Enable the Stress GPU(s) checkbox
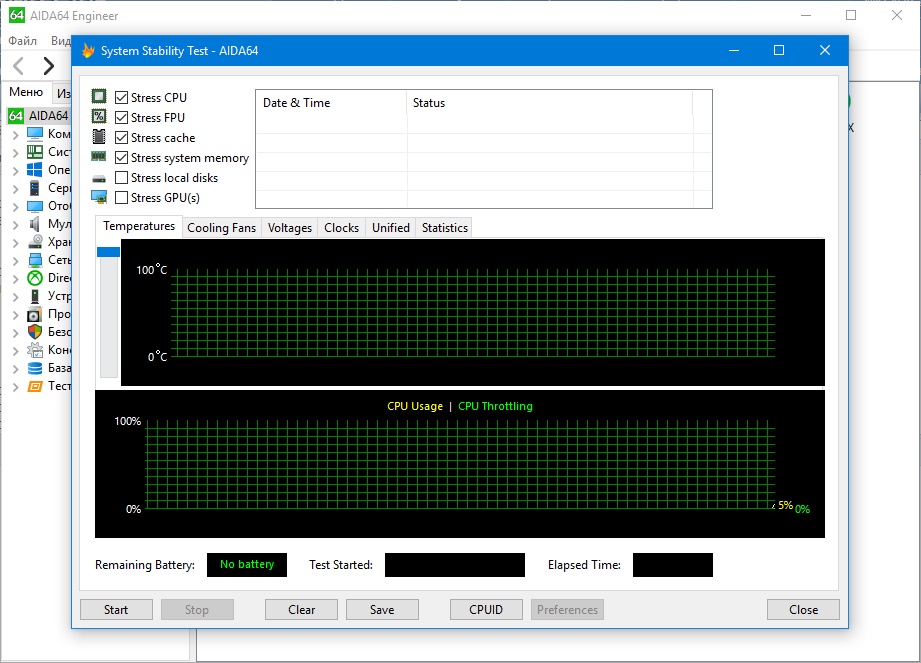Screen dimensions: 921x663 click(x=122, y=198)
